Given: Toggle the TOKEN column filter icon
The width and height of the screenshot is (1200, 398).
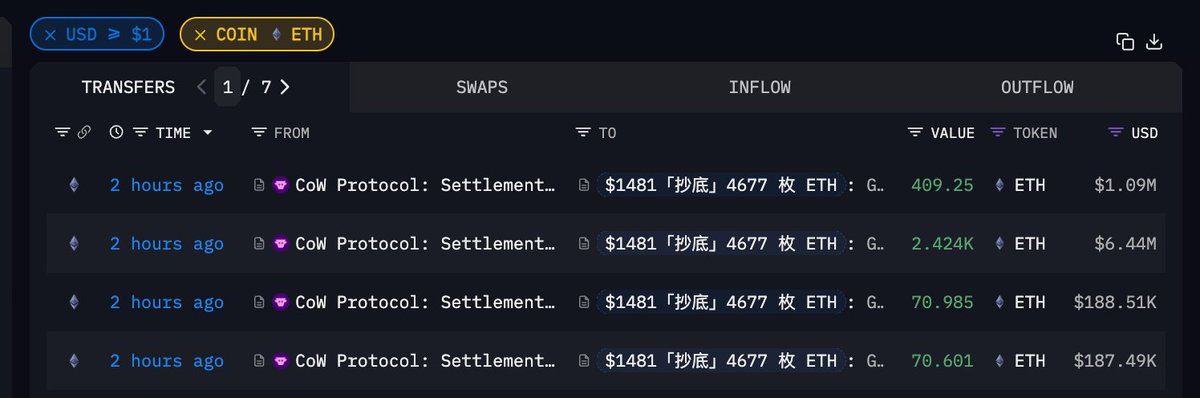Looking at the screenshot, I should tap(997, 132).
